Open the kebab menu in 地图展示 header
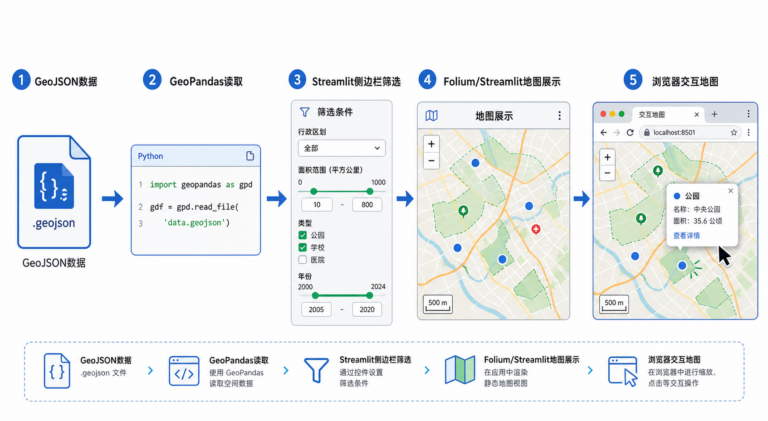 559,116
